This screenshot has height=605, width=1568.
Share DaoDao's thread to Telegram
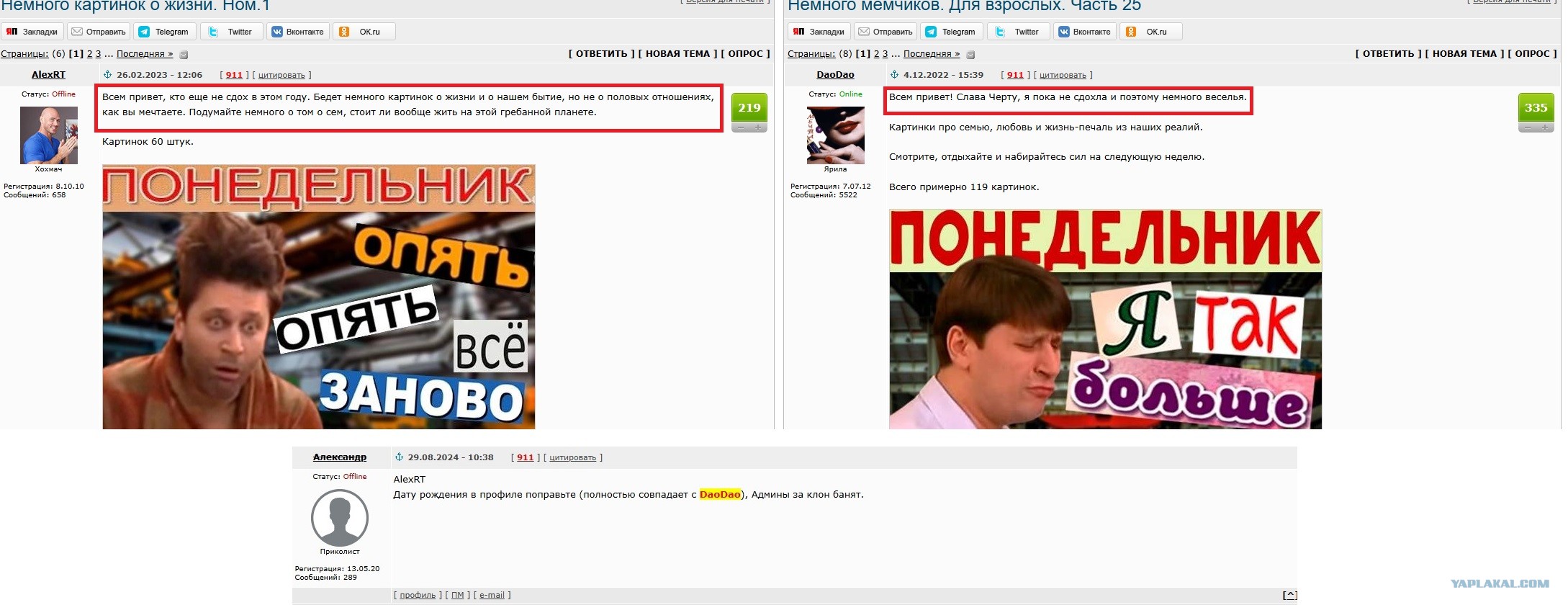[952, 32]
